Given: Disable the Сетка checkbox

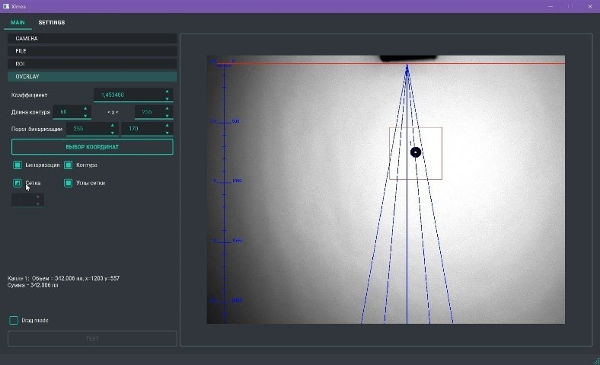Looking at the screenshot, I should pos(17,183).
